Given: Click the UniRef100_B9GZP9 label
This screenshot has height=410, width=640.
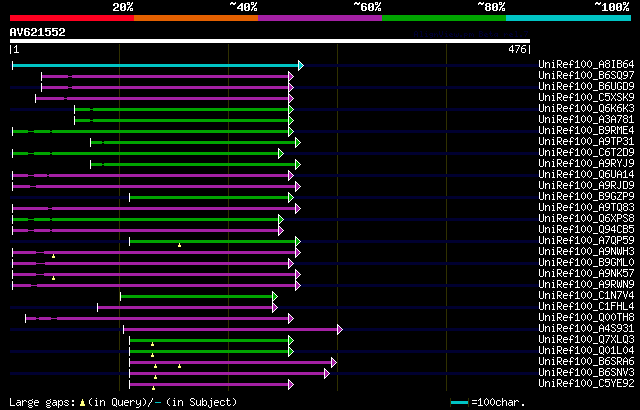Looking at the screenshot, I should pyautogui.click(x=586, y=197).
